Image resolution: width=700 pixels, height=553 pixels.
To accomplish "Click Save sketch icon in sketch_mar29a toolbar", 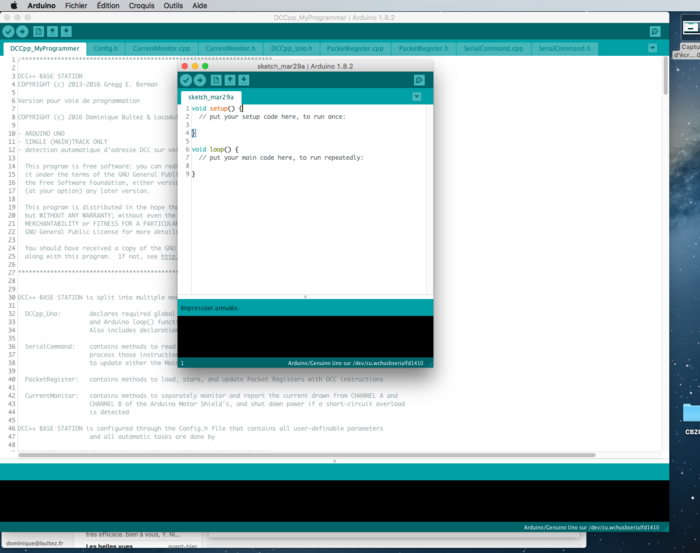I will point(244,80).
